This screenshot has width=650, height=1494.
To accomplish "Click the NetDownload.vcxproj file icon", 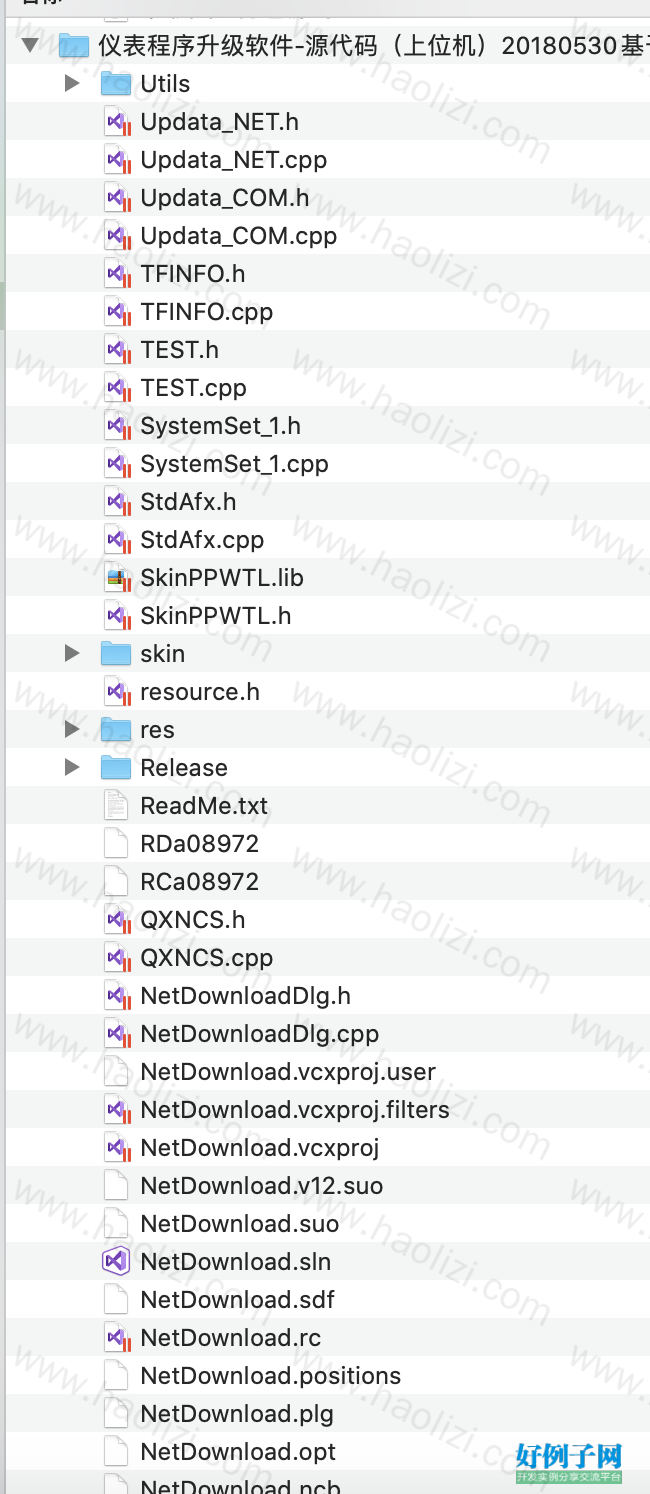I will (x=117, y=1147).
